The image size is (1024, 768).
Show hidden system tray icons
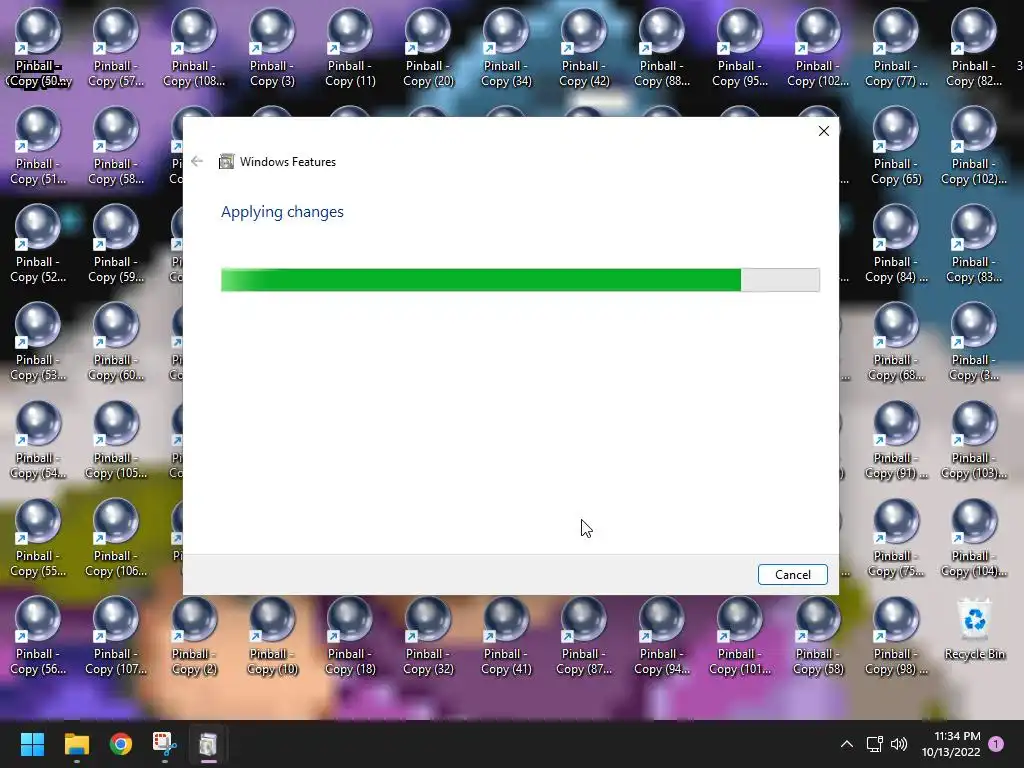[x=846, y=744]
